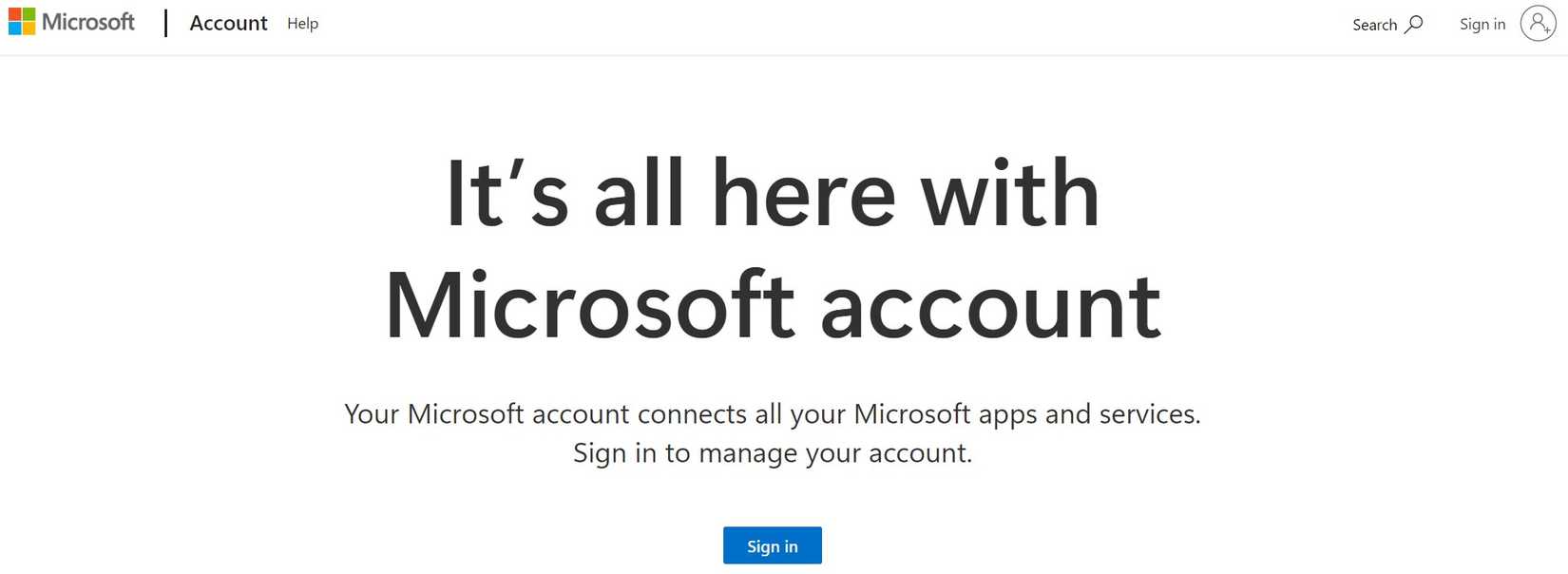Screen dimensions: 1568x574
Task: Click Sign in beside the profile icon
Action: (x=1482, y=24)
